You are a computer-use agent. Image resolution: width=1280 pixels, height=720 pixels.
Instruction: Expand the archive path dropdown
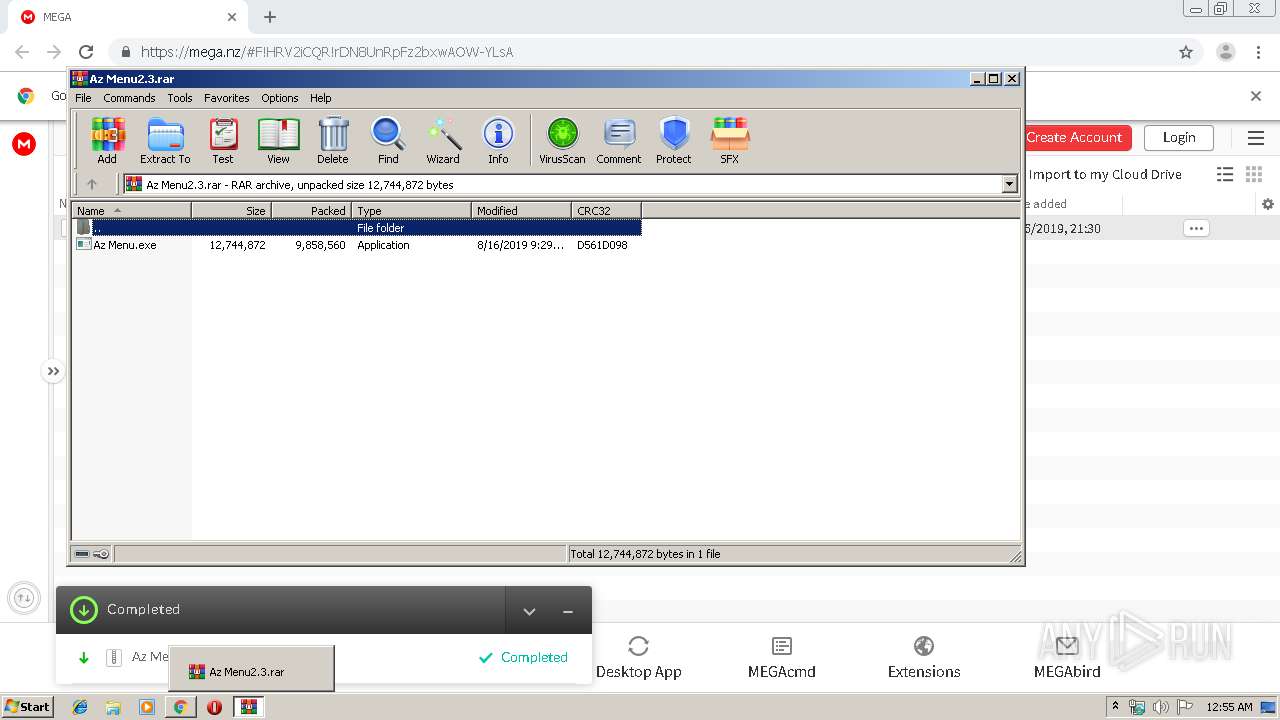(1009, 184)
